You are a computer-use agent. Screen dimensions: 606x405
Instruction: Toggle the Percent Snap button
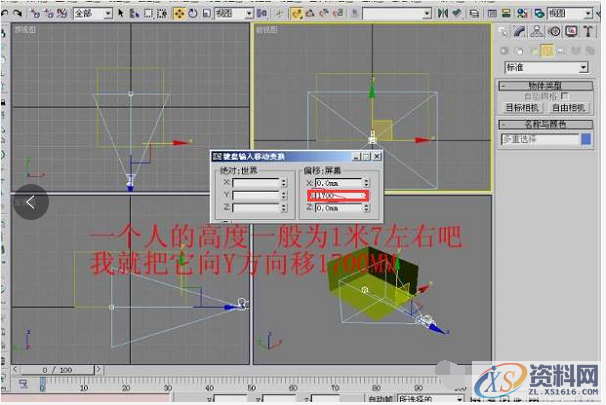coord(324,14)
